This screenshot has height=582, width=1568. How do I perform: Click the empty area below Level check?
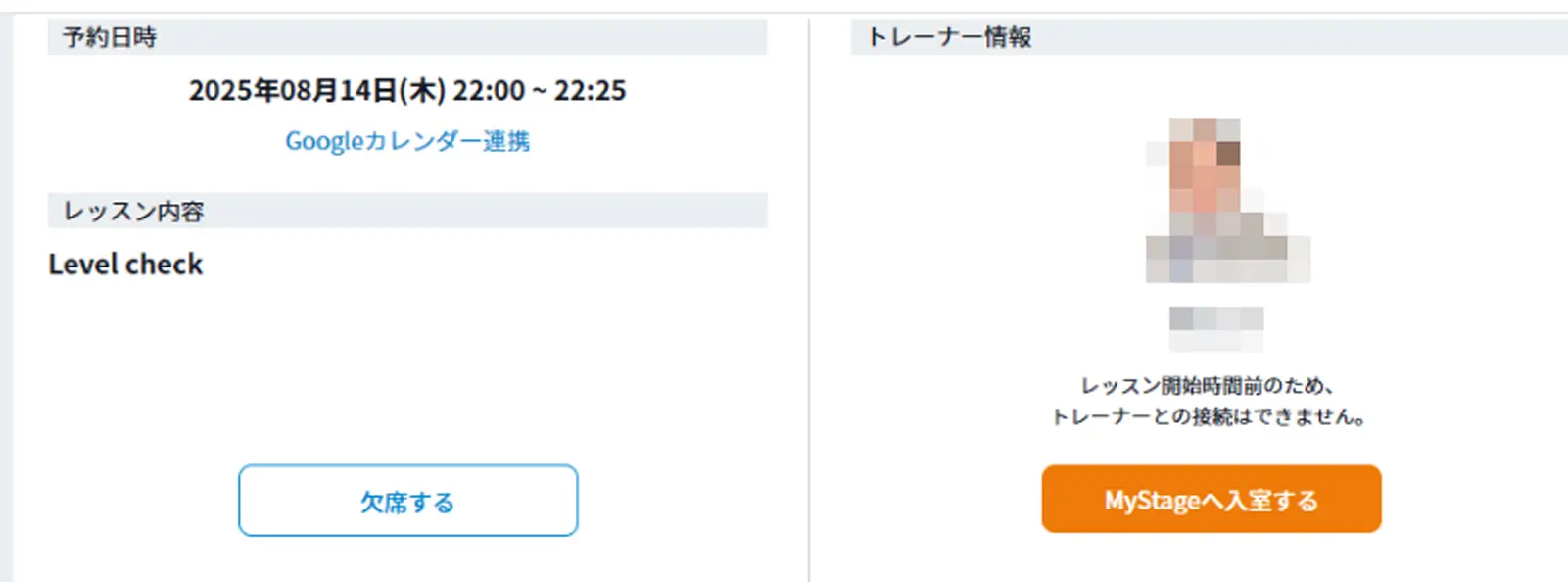[x=392, y=363]
